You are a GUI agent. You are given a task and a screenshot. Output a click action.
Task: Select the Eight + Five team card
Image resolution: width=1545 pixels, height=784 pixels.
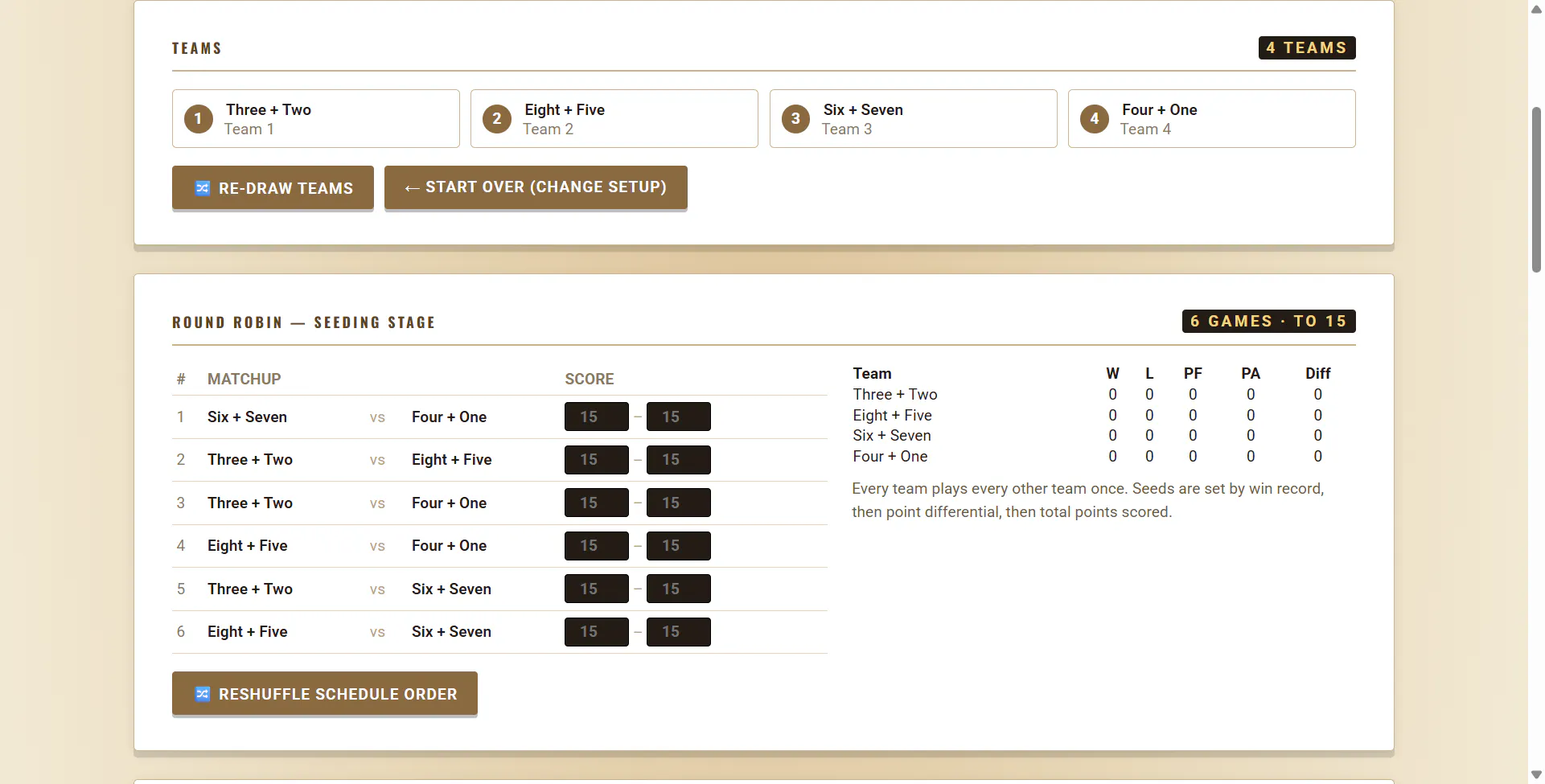click(x=614, y=119)
